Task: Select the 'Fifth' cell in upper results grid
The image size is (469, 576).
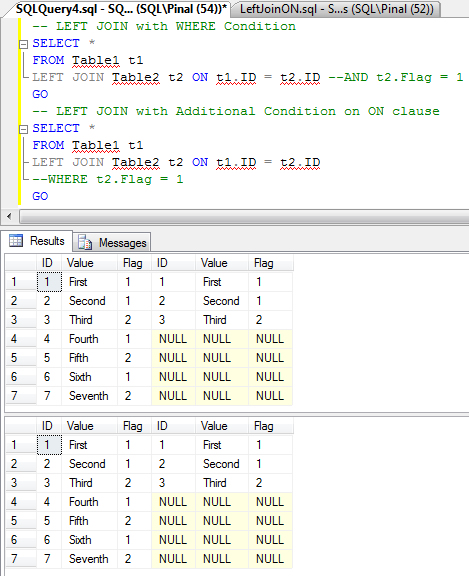Action: pos(89,358)
